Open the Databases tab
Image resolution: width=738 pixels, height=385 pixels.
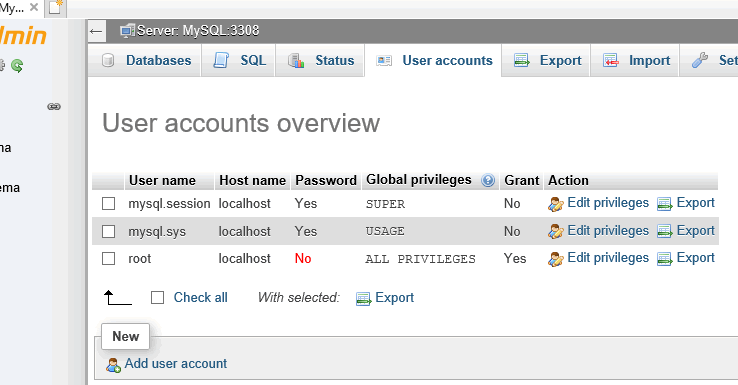click(x=145, y=60)
